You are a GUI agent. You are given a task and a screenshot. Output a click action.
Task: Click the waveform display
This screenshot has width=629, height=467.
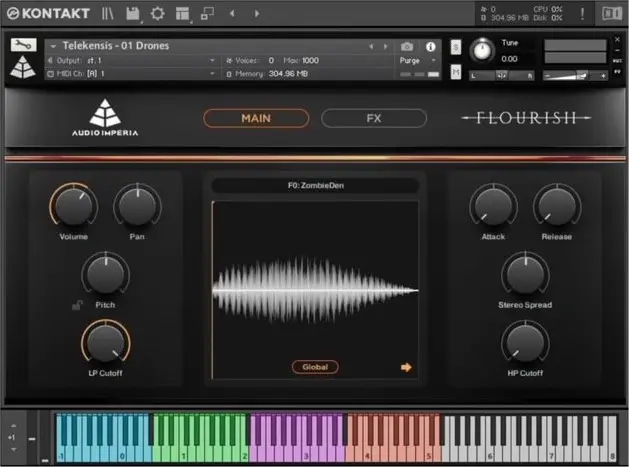[315, 290]
